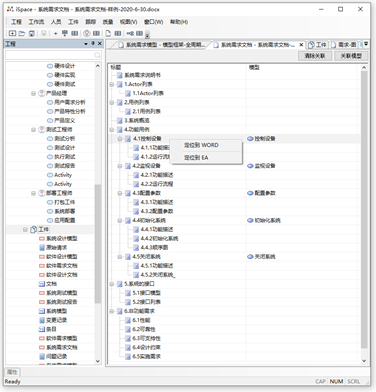Select the 打包工件 activity in project tree
Image resolution: width=376 pixels, height=392 pixels.
tap(61, 202)
